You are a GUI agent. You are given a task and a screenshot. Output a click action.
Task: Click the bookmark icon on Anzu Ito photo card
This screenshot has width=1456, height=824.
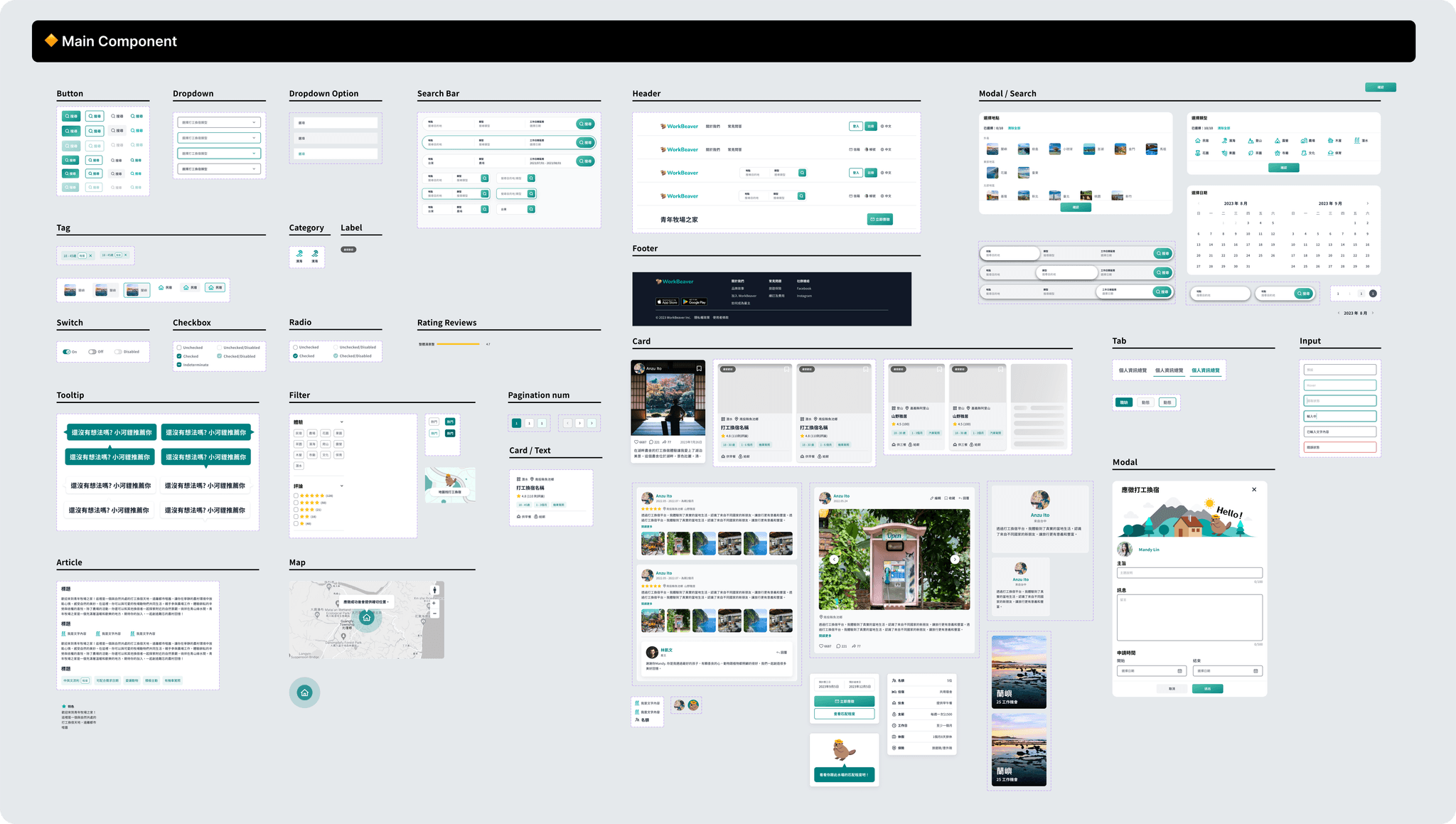point(699,368)
